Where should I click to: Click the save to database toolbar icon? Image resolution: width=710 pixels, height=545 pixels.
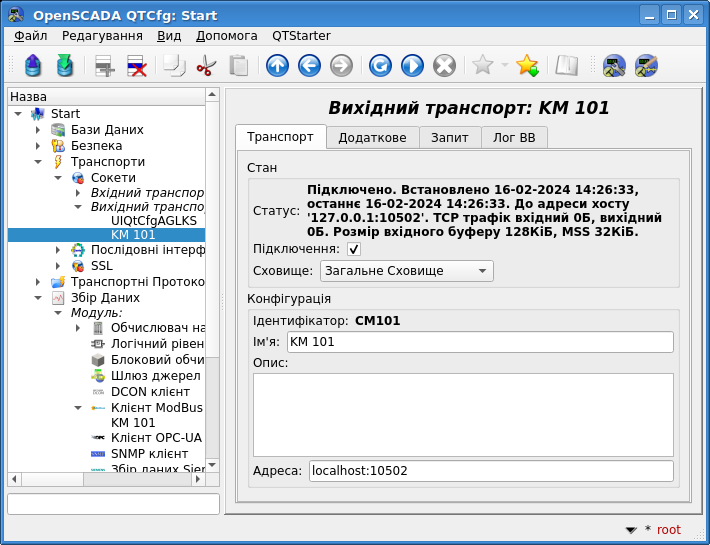65,66
